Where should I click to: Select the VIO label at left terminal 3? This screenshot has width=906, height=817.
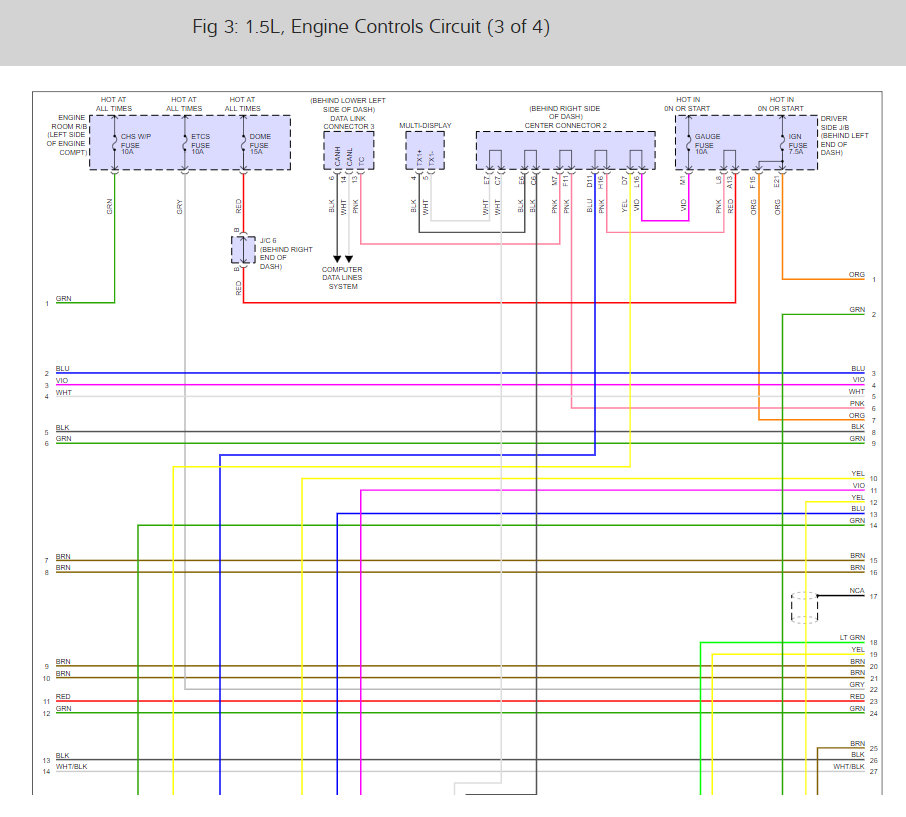click(62, 381)
